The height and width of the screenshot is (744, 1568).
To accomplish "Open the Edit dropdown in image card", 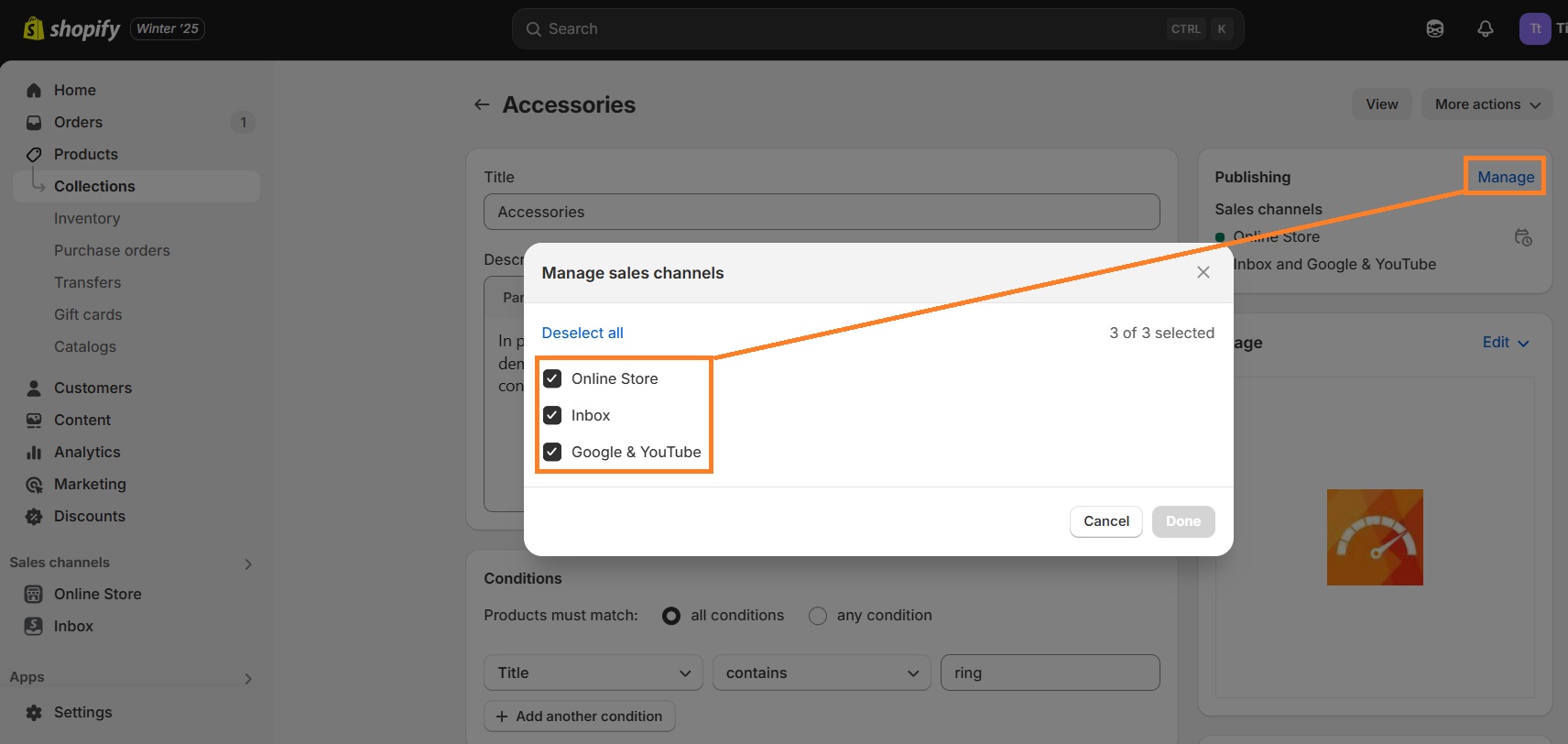I will pos(1506,343).
